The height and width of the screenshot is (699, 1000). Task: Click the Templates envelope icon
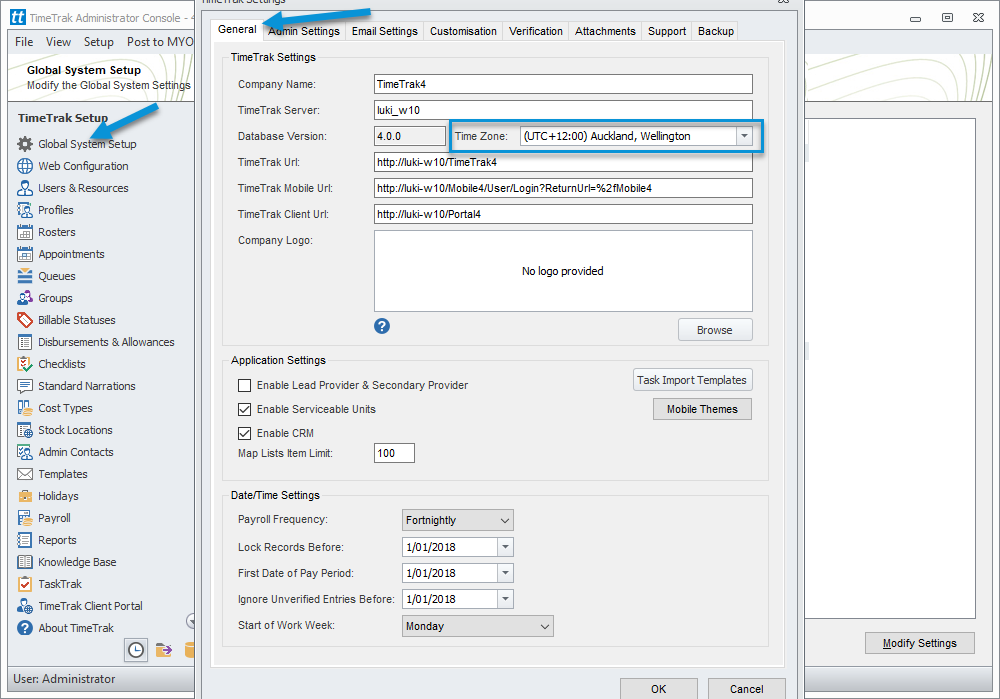click(25, 474)
